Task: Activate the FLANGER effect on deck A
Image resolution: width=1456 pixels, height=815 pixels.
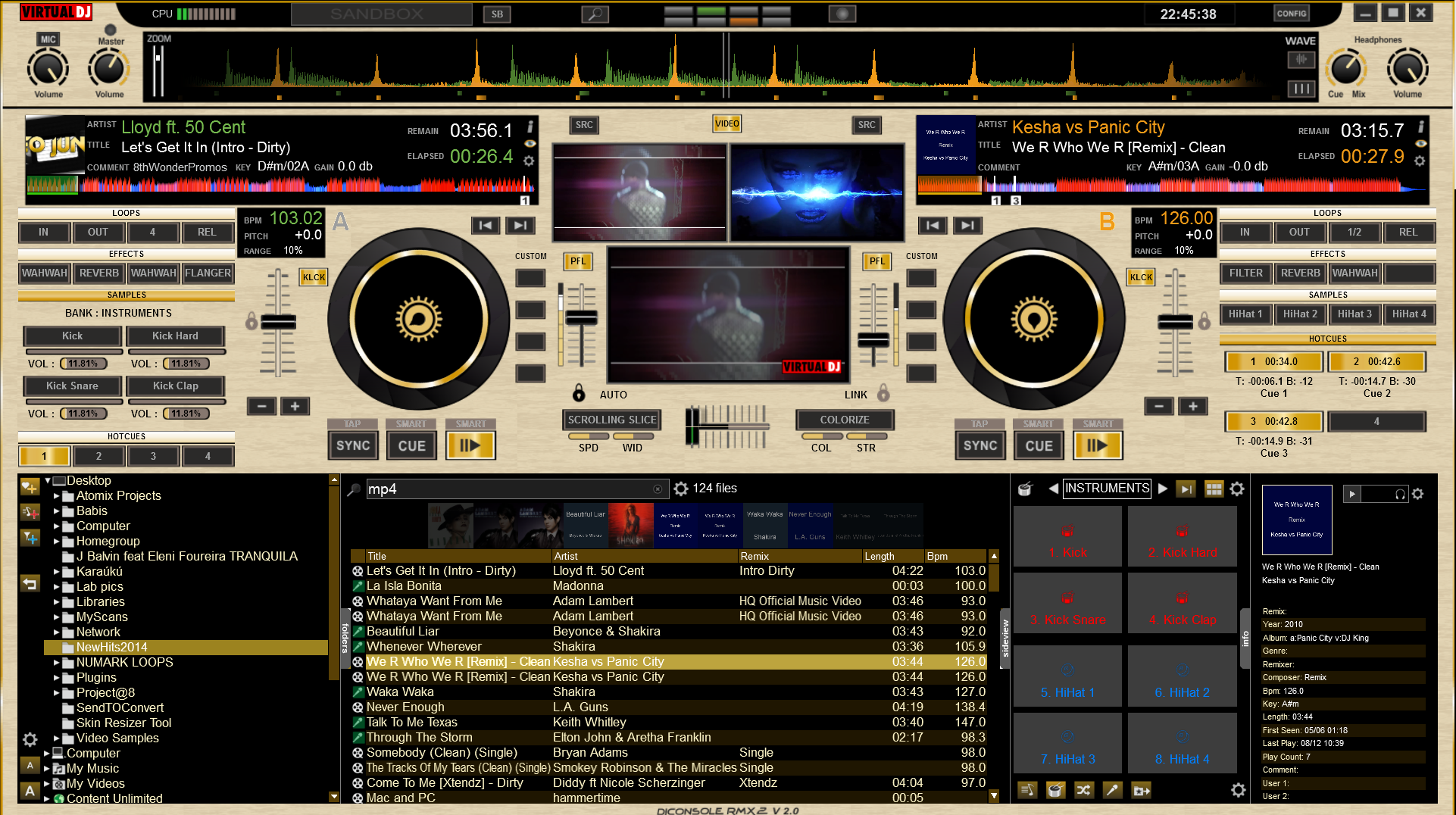Action: (x=208, y=273)
